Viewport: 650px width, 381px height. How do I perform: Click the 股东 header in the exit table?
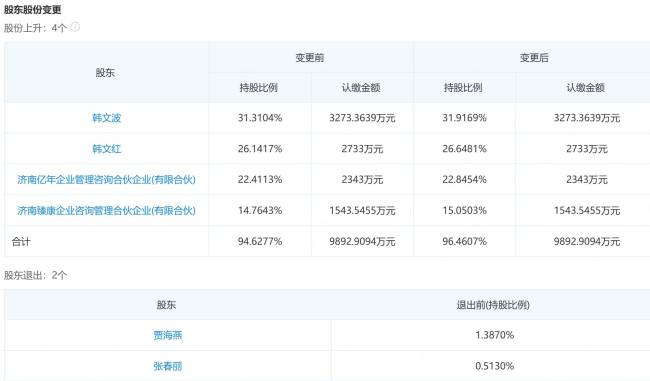pos(166,305)
